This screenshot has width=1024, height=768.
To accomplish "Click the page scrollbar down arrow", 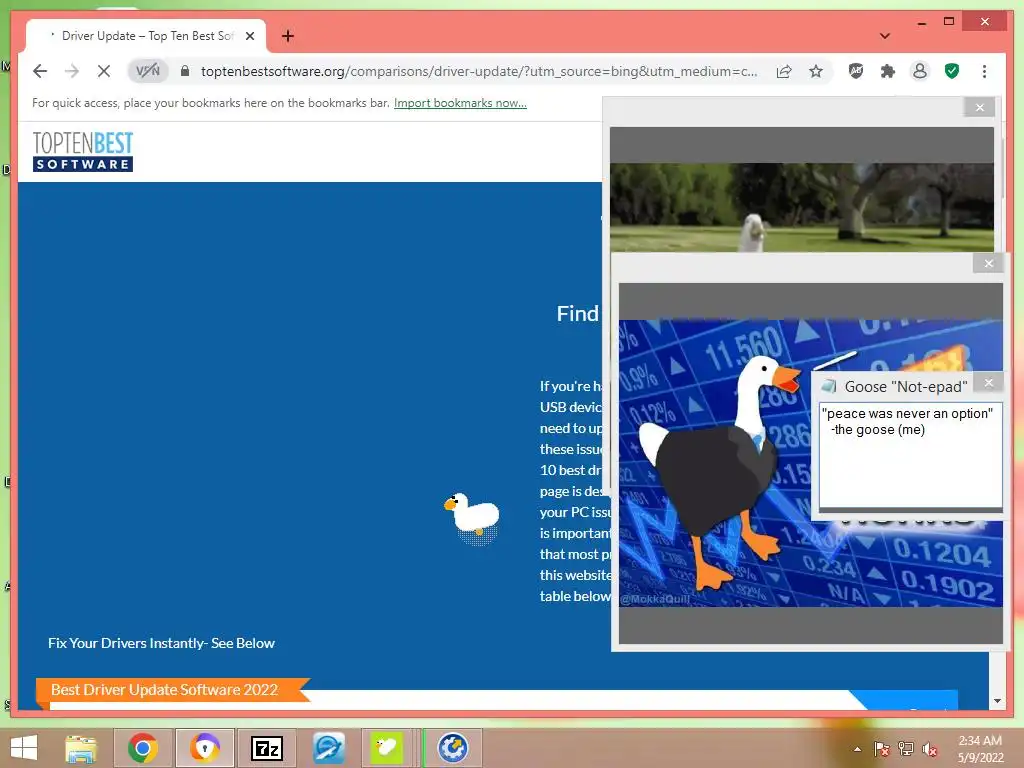I will 997,701.
